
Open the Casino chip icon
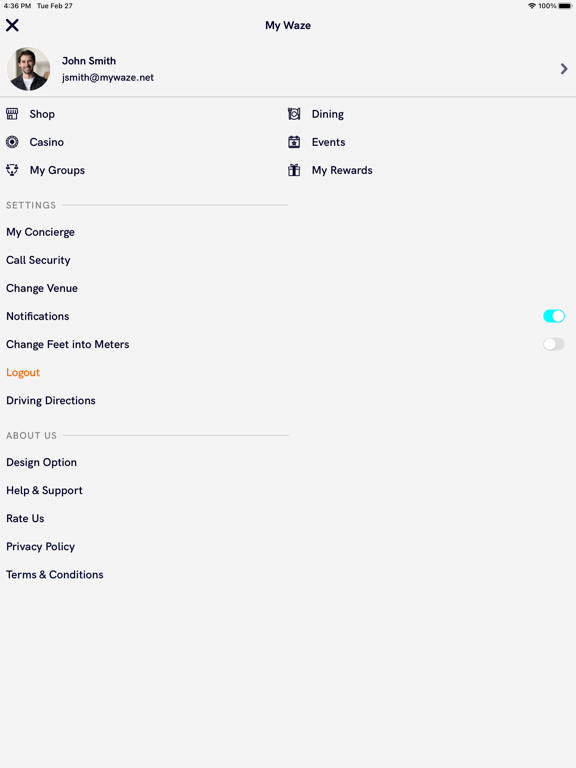pos(12,142)
